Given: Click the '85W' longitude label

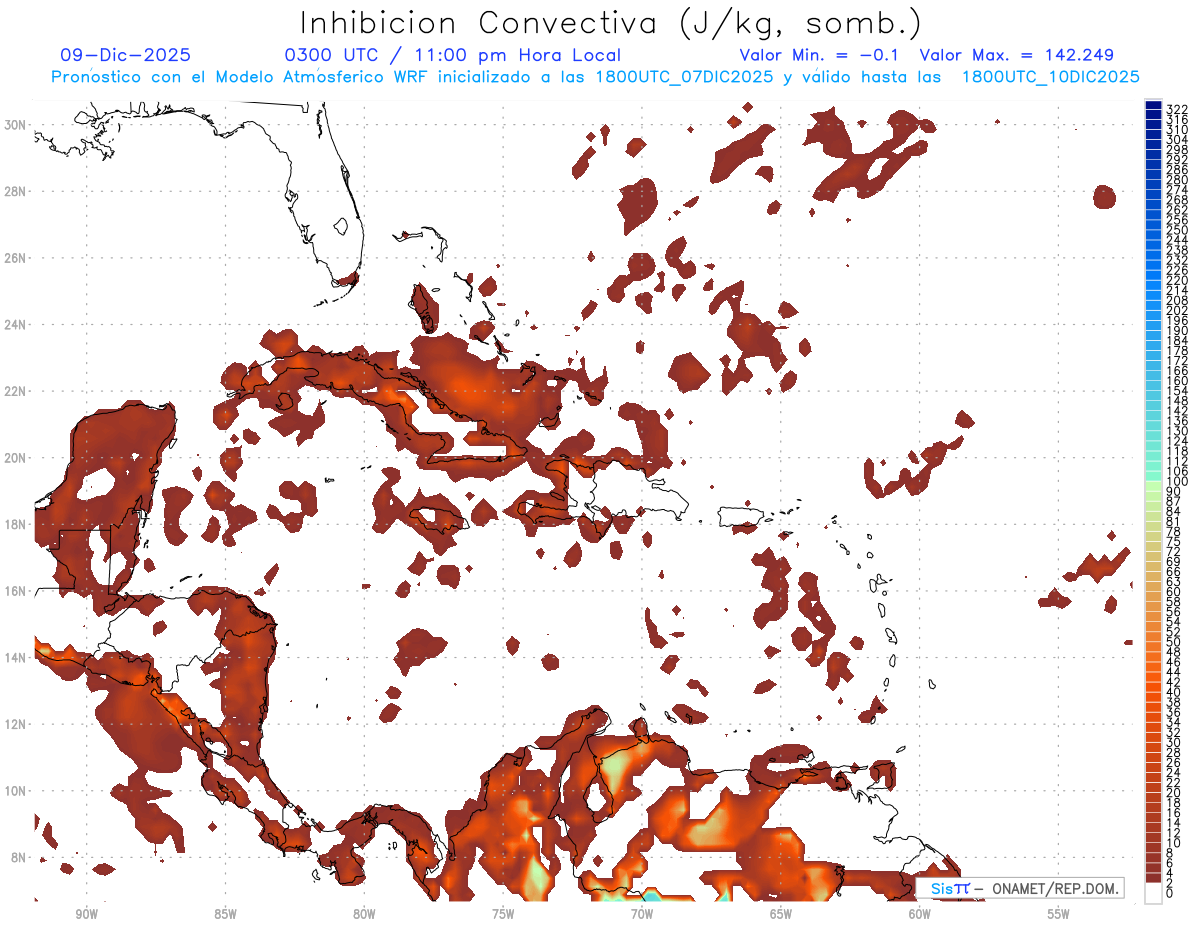Looking at the screenshot, I should point(225,914).
